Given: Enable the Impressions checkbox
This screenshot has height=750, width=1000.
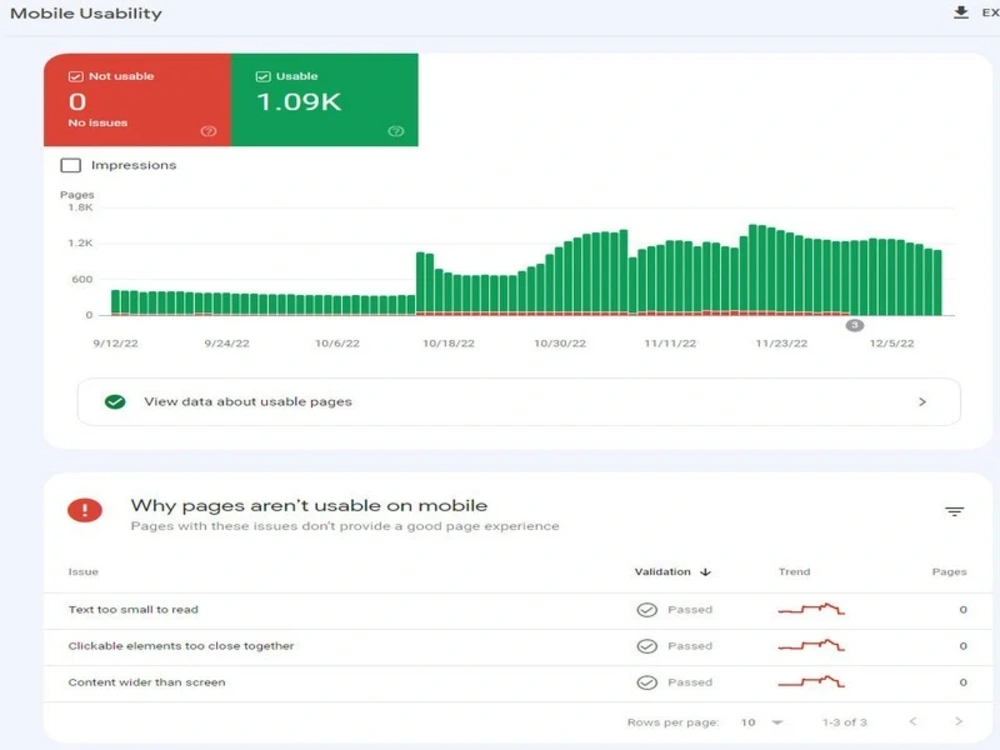Looking at the screenshot, I should [71, 165].
